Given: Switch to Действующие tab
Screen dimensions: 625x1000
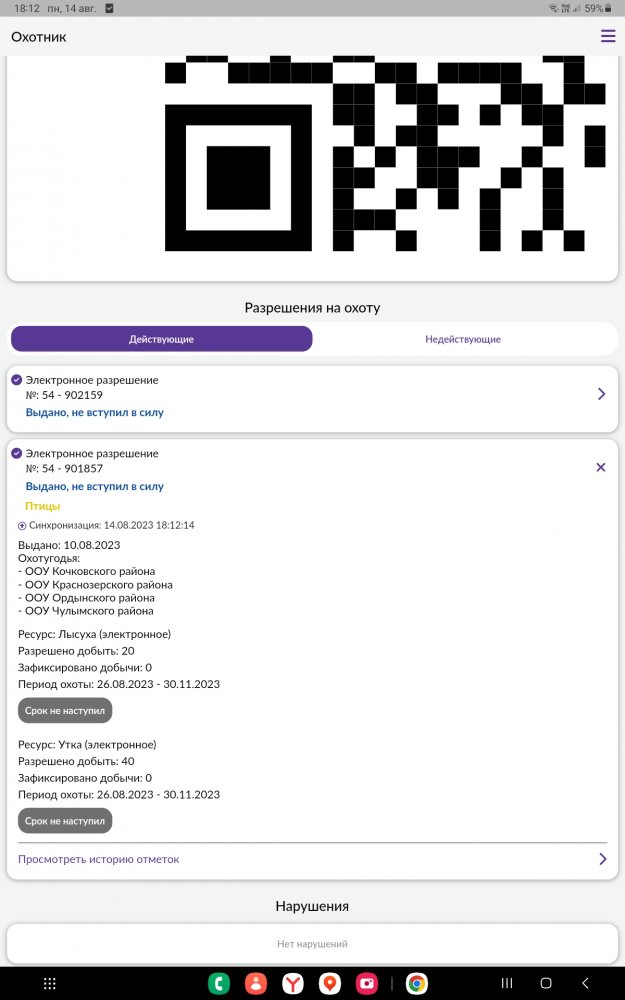Looking at the screenshot, I should [x=161, y=339].
